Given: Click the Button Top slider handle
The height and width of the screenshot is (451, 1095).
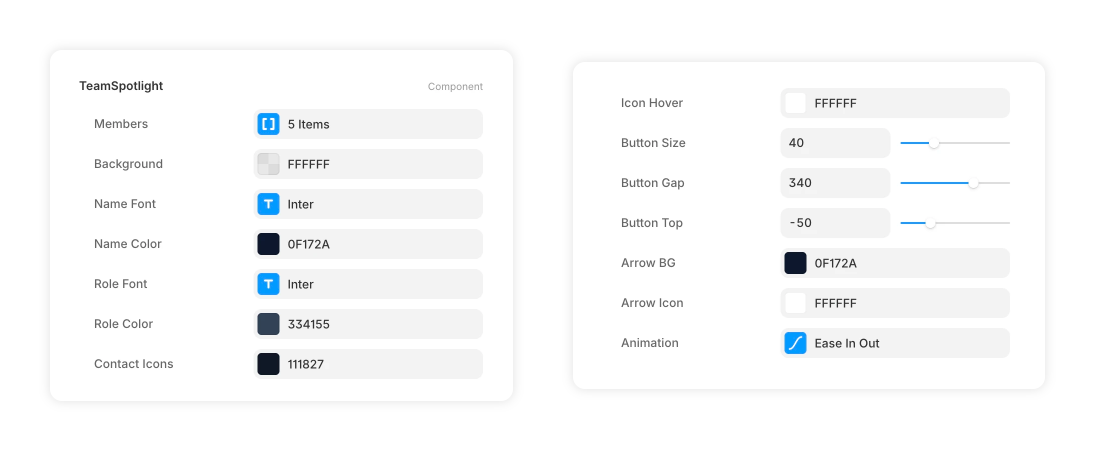Looking at the screenshot, I should (930, 223).
